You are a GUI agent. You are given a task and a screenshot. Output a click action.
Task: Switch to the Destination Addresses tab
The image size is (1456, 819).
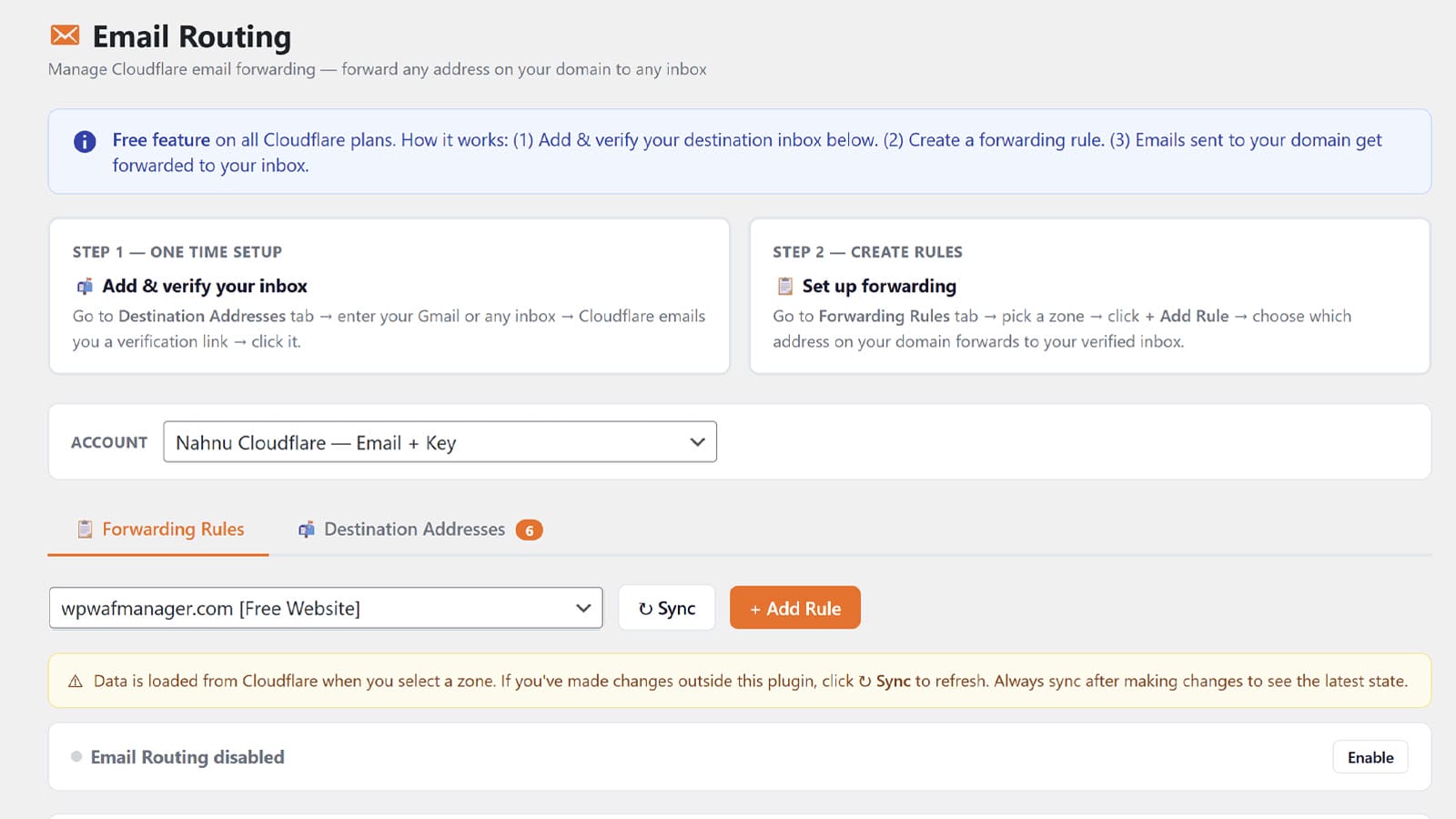click(x=419, y=530)
